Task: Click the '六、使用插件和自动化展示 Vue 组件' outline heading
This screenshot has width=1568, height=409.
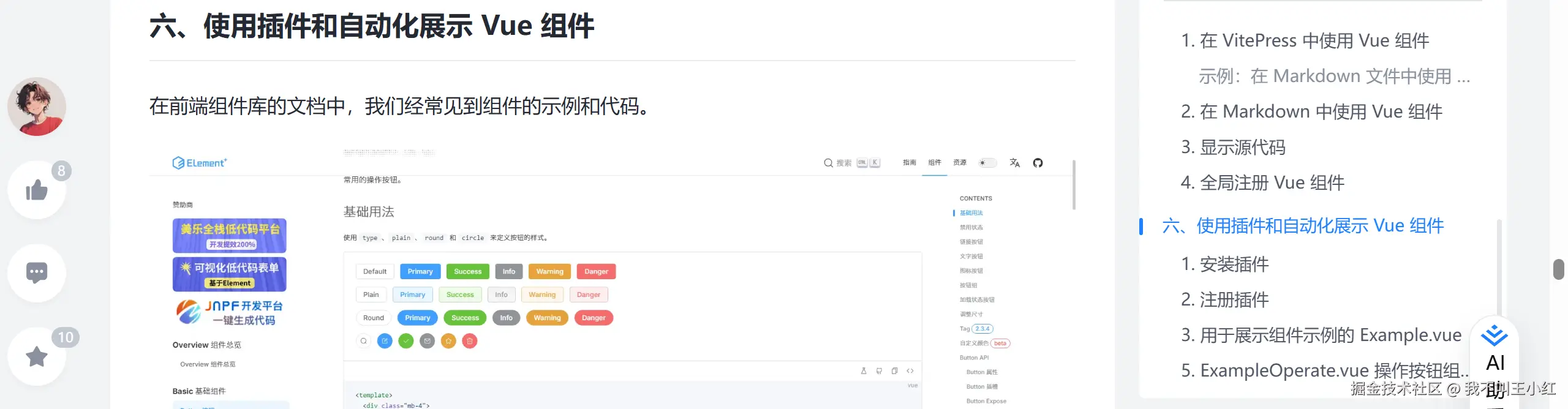Action: pos(1303,226)
